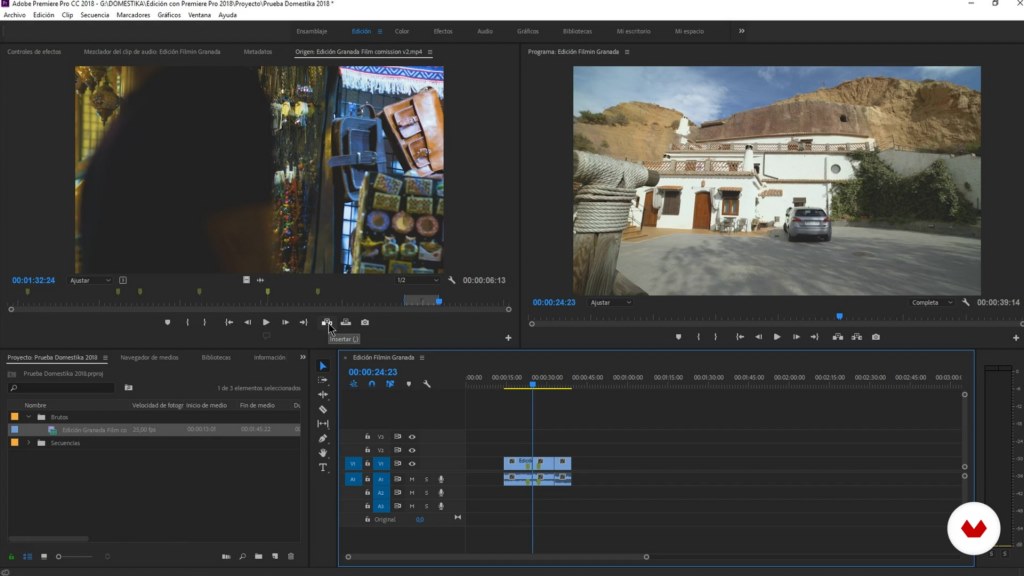Mute audio track A1
The height and width of the screenshot is (576, 1024).
point(412,480)
